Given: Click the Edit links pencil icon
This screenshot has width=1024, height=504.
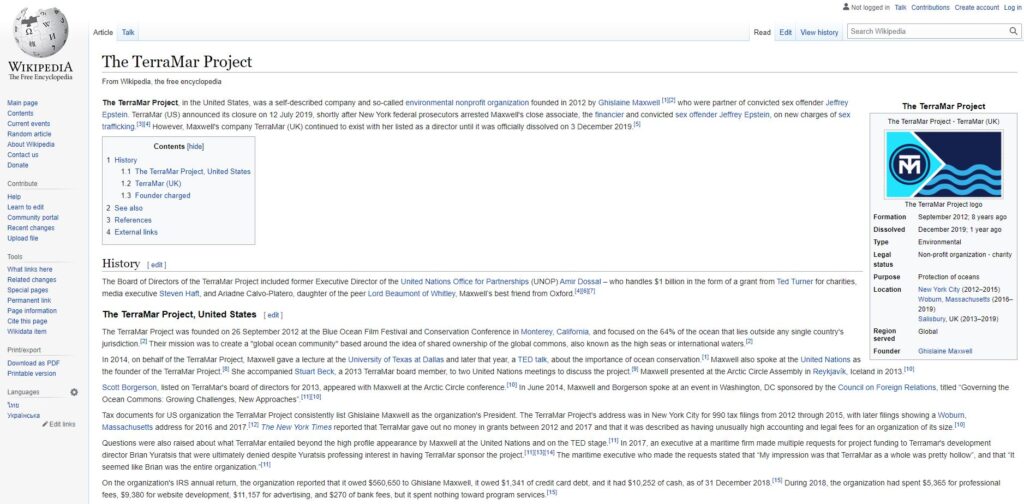Looking at the screenshot, I should 45,424.
